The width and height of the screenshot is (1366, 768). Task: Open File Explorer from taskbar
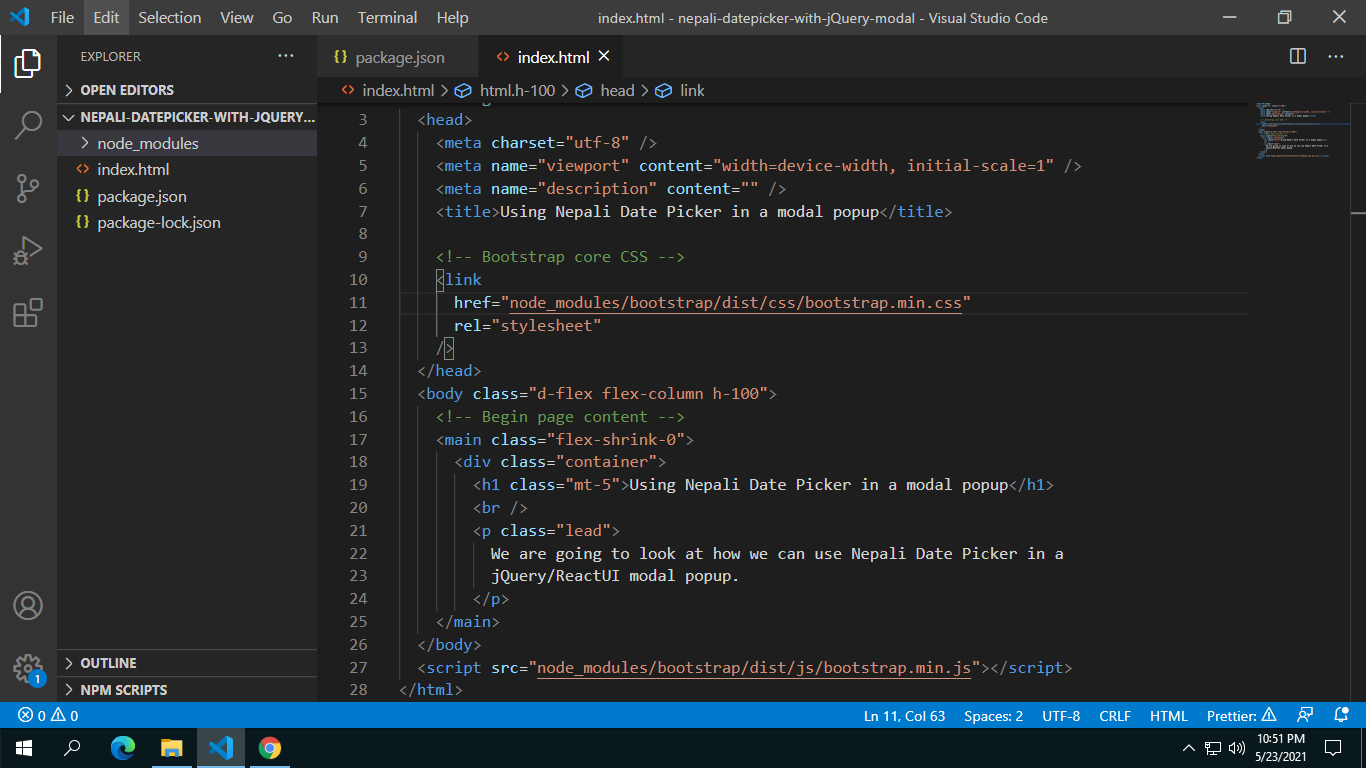[171, 748]
